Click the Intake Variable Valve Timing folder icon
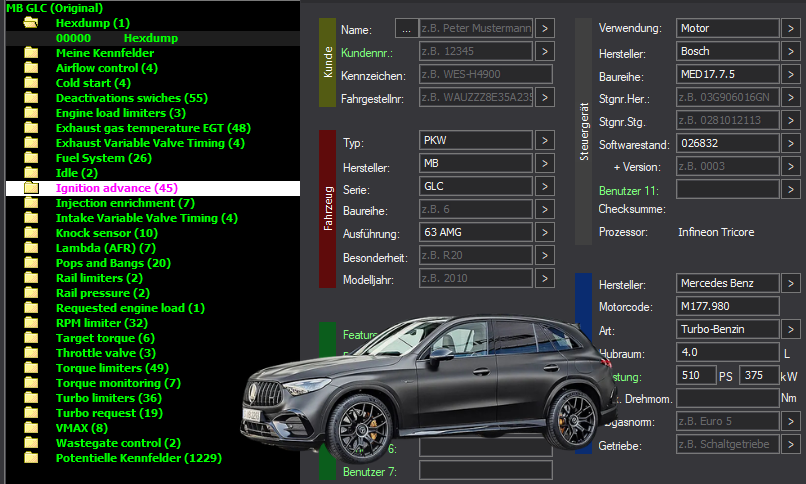806x484 pixels. click(x=31, y=218)
